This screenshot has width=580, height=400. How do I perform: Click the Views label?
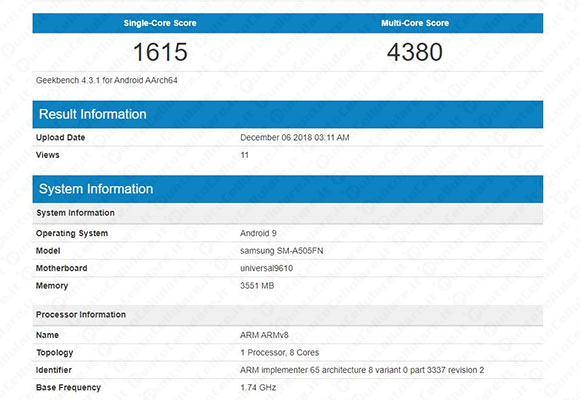[x=48, y=155]
